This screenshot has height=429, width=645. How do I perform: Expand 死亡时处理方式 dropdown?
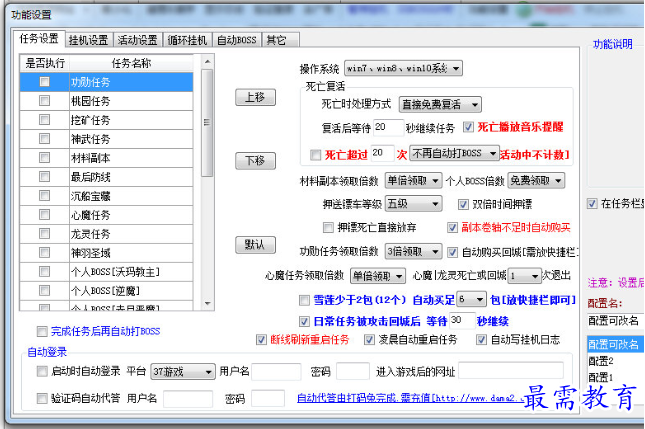pos(440,104)
